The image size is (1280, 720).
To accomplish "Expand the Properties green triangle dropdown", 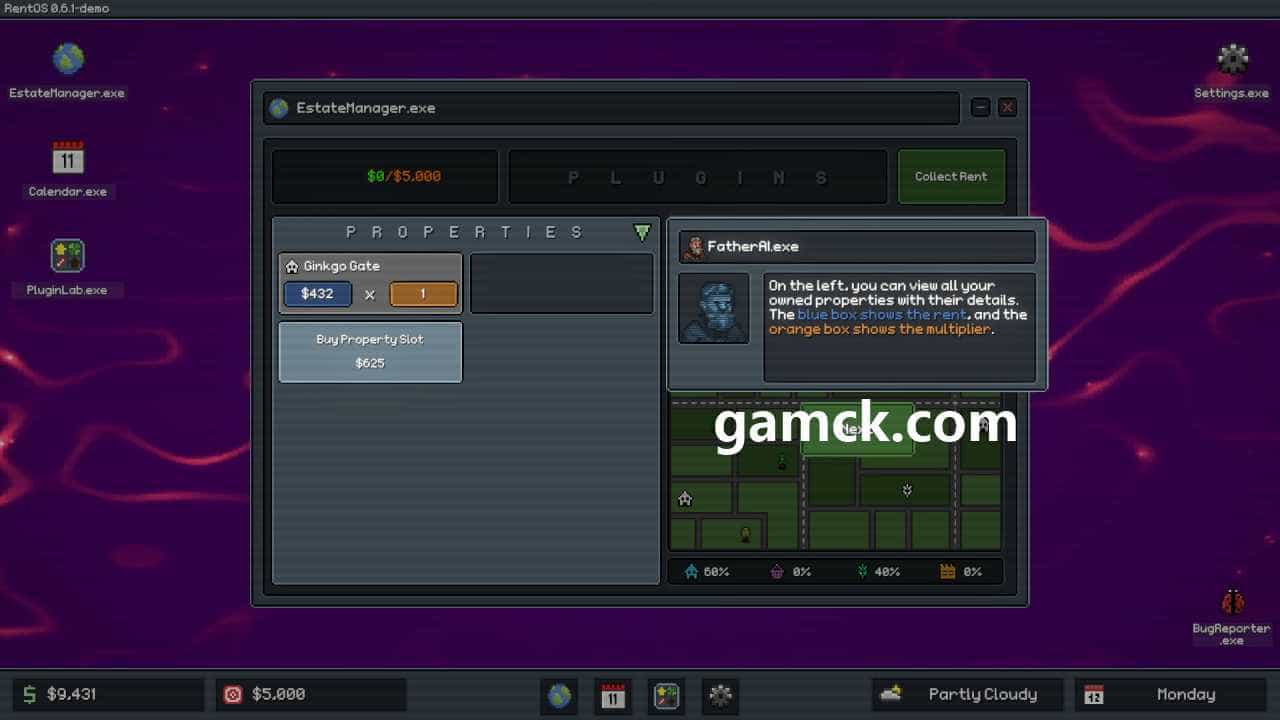I will tap(642, 233).
